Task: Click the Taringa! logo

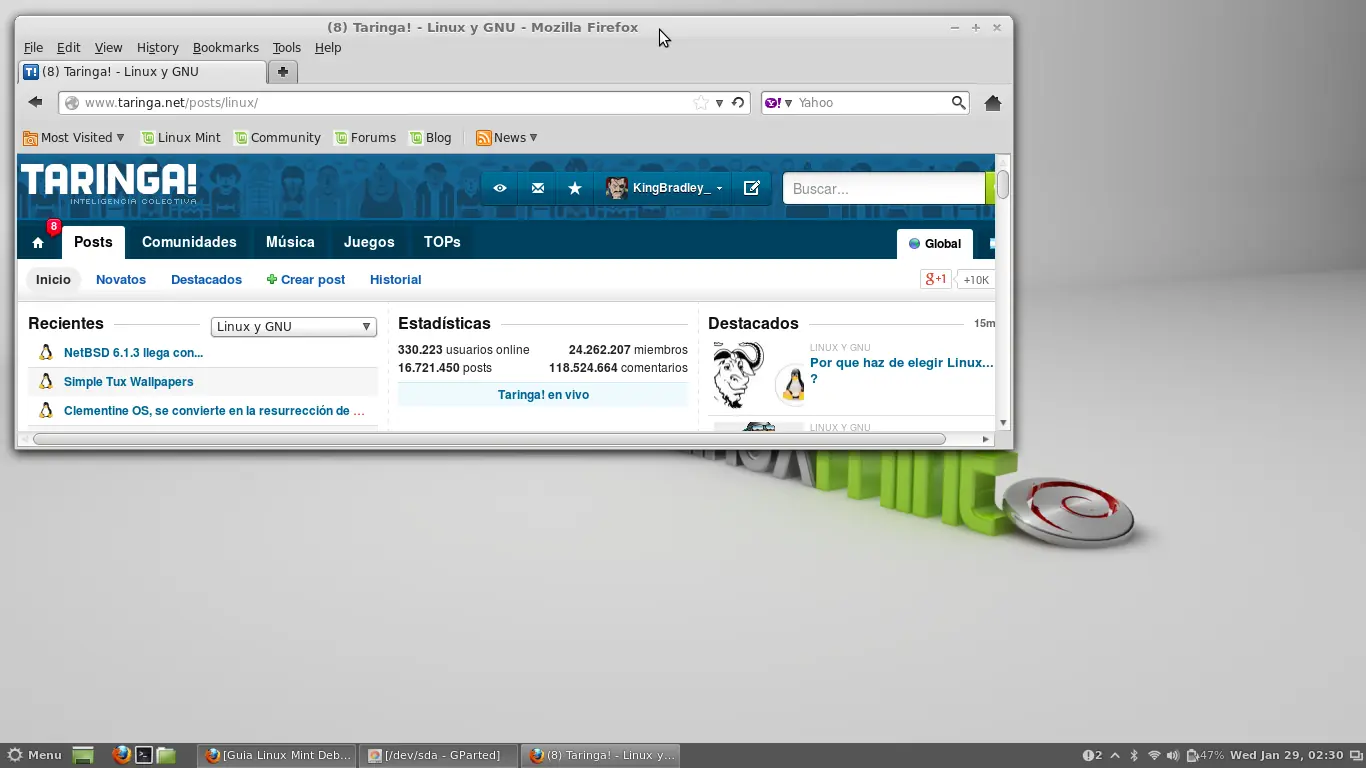Action: tap(109, 183)
